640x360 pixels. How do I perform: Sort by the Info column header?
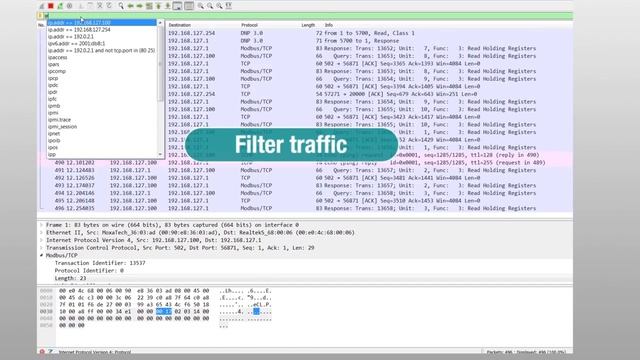point(329,25)
